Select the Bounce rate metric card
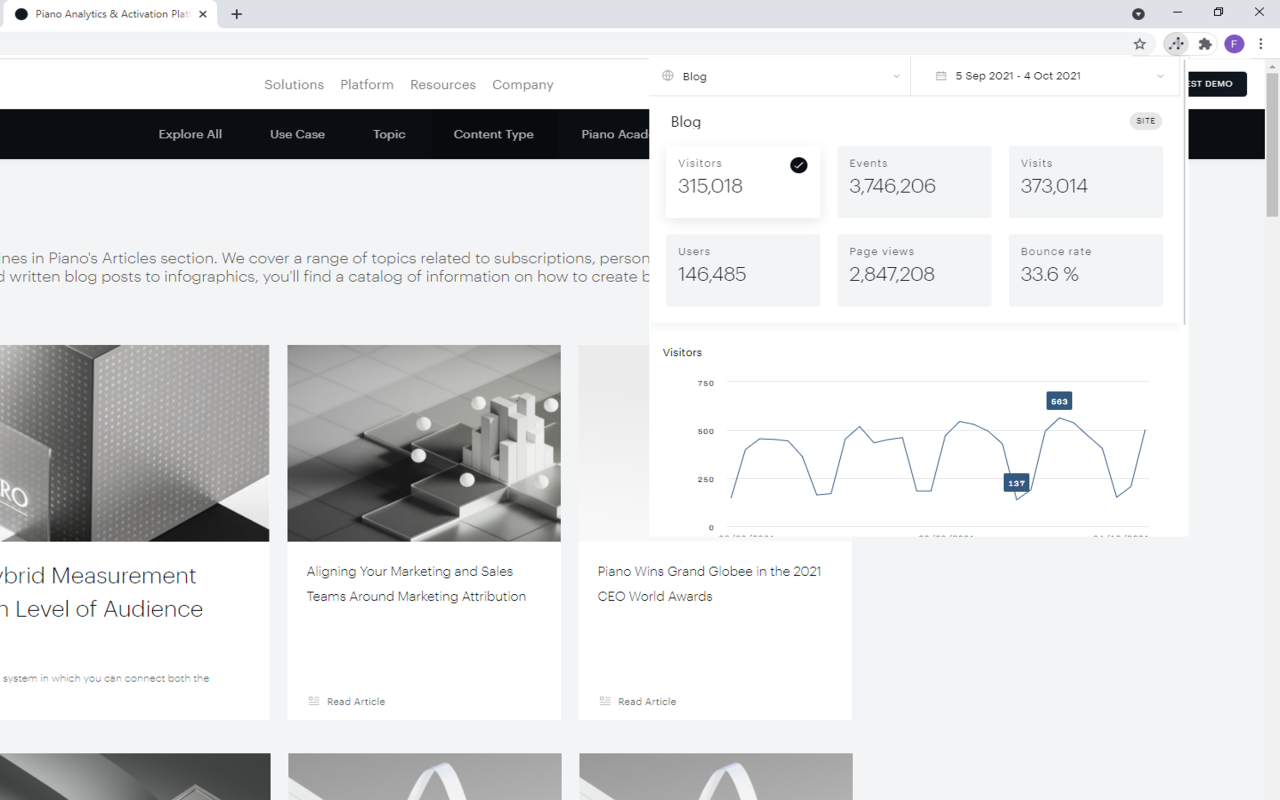Viewport: 1280px width, 800px height. [x=1085, y=270]
